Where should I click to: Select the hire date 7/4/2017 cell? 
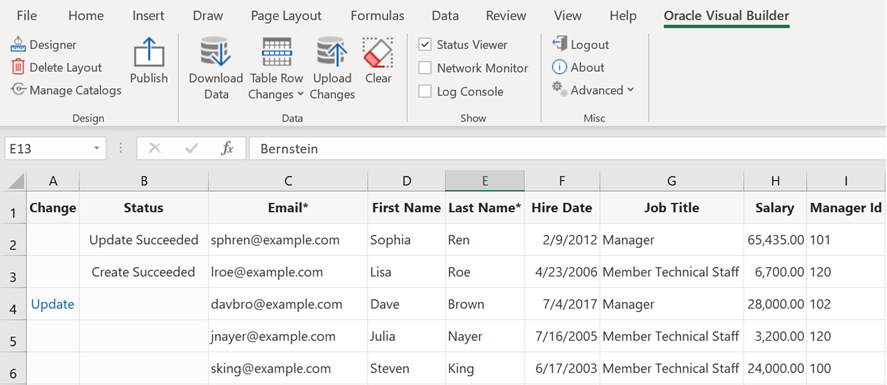click(562, 304)
